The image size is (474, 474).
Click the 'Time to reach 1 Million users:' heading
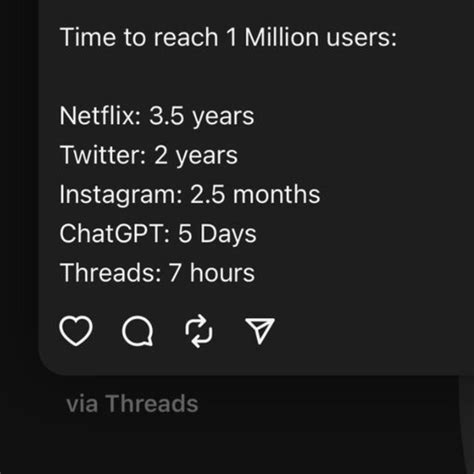(228, 37)
